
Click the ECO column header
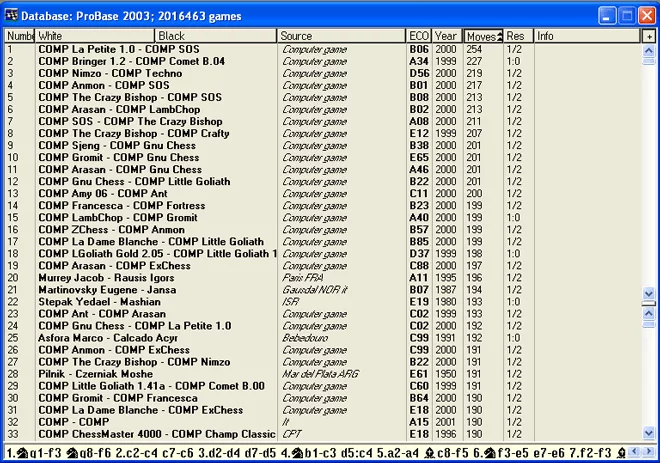click(x=419, y=36)
